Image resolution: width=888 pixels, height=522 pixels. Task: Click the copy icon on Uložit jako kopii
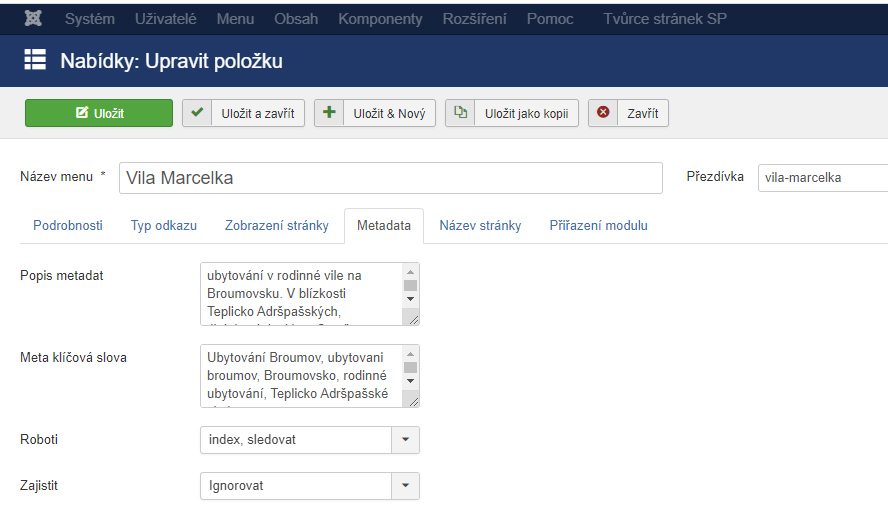(x=460, y=113)
